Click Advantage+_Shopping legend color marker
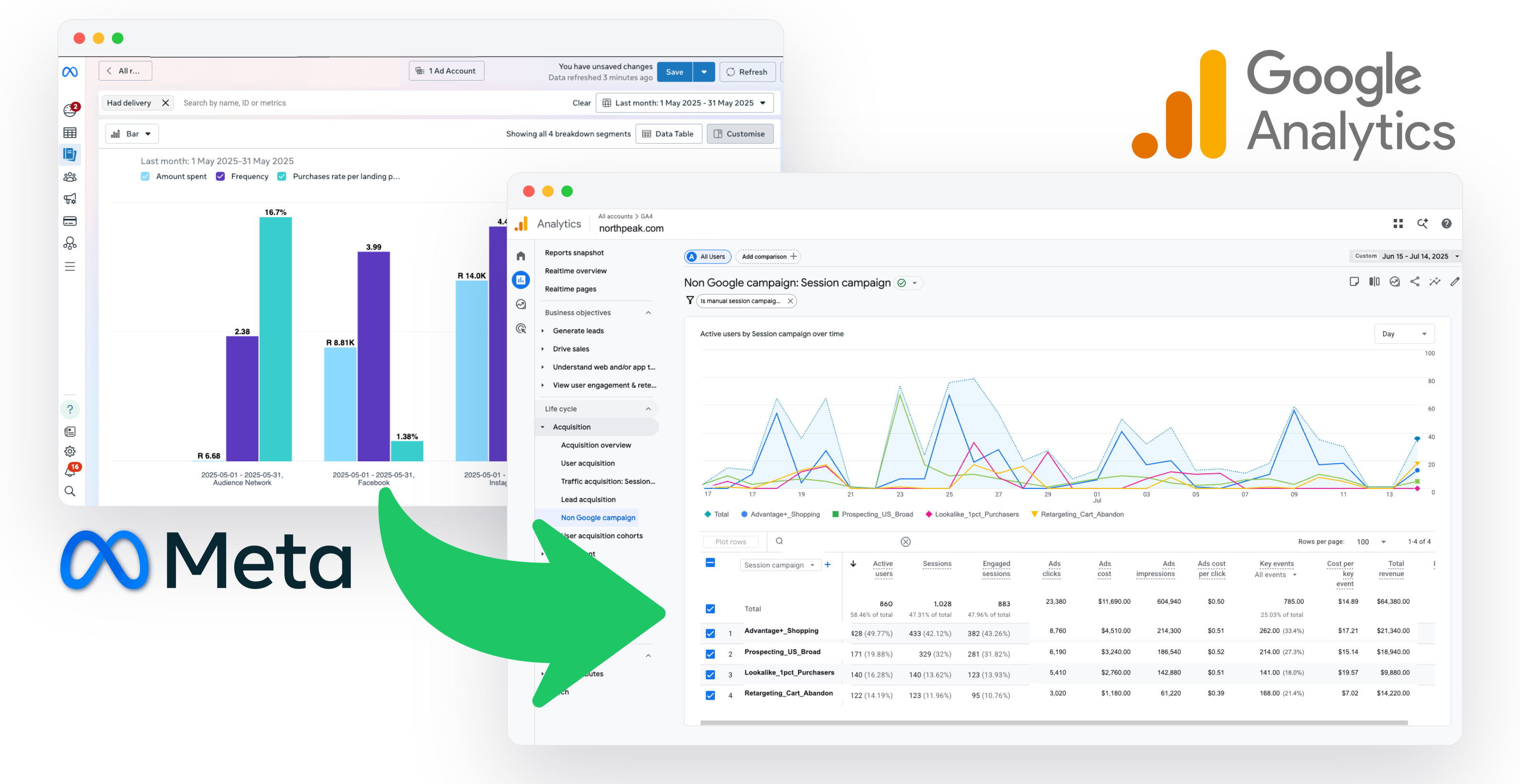This screenshot has width=1520, height=784. (744, 514)
